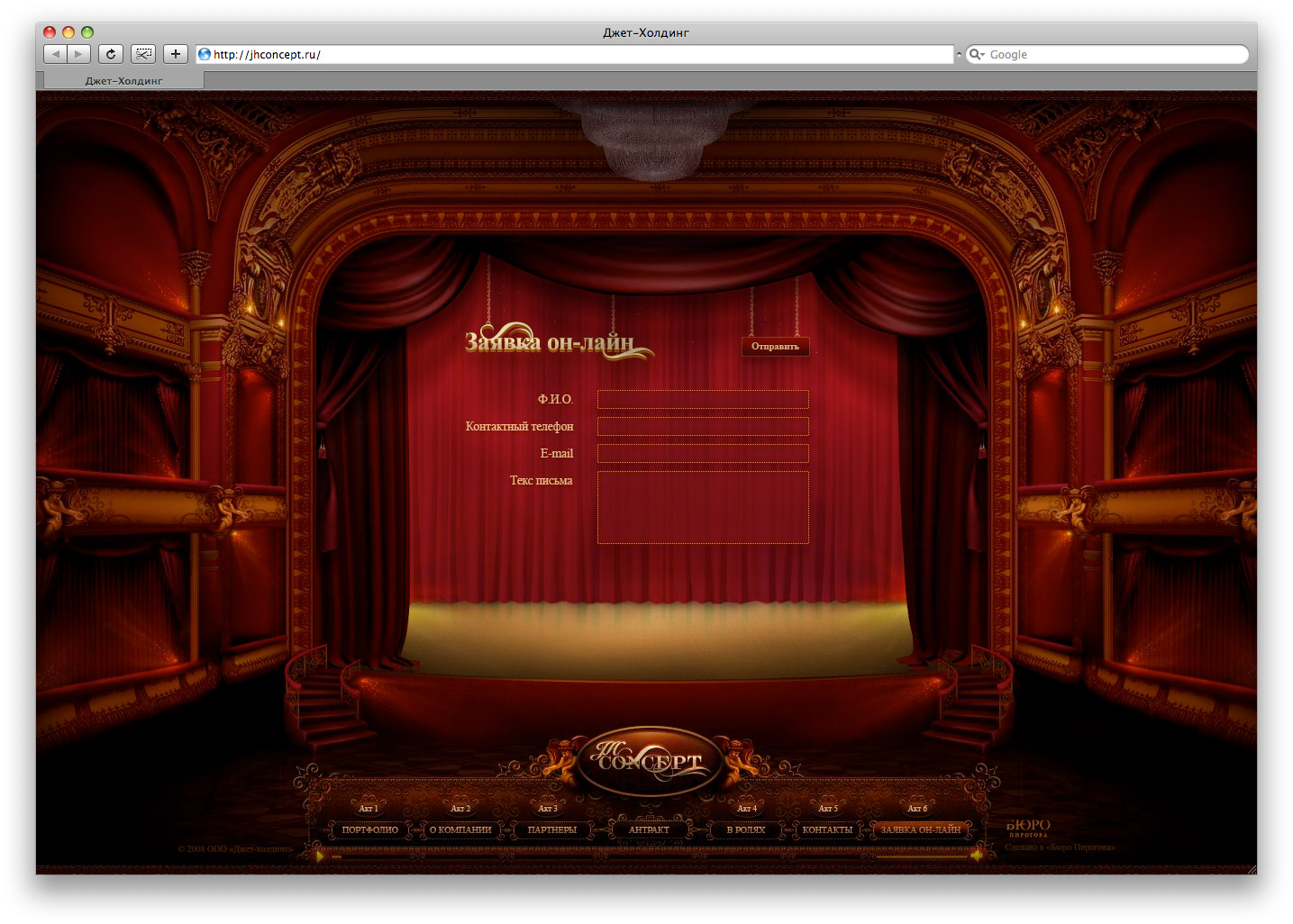Click the Ф.И.О. input field
1293x924 pixels.
703,399
